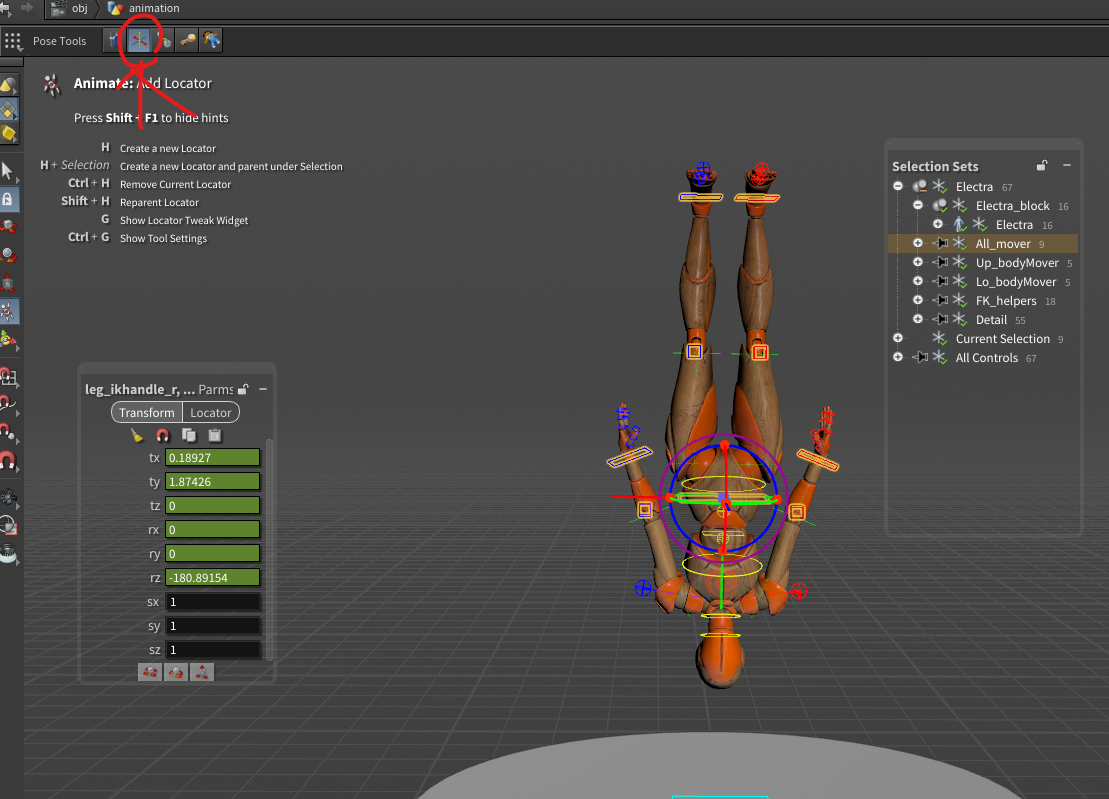1109x799 pixels.
Task: Expand the Lo_bodyMover set
Action: [918, 281]
